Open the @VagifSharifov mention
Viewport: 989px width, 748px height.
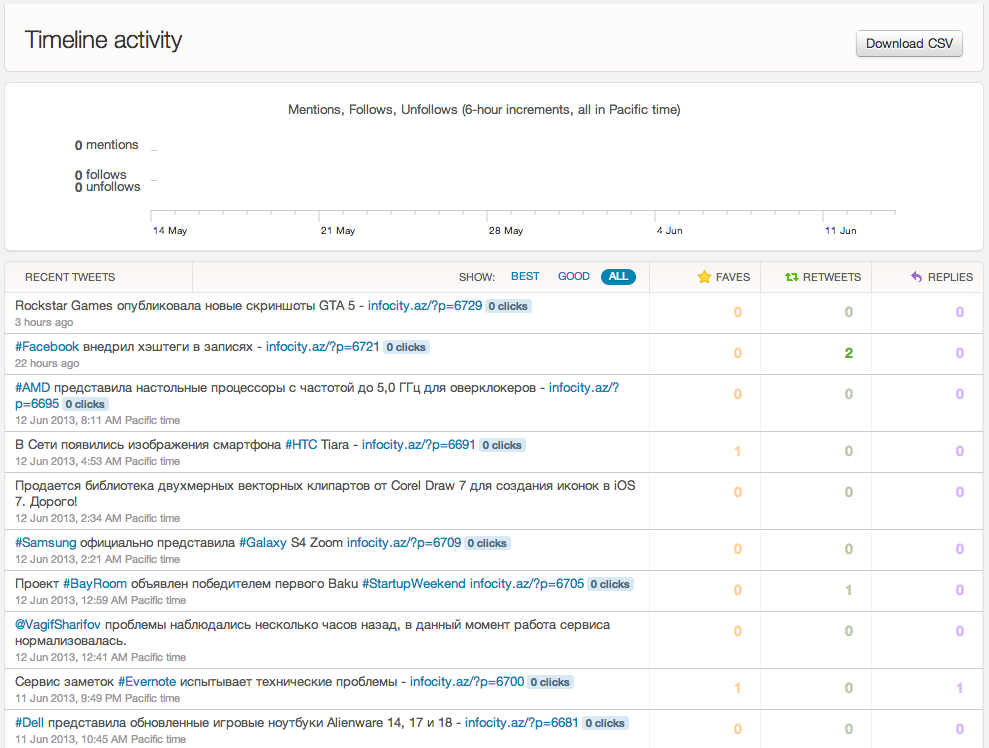[58, 624]
